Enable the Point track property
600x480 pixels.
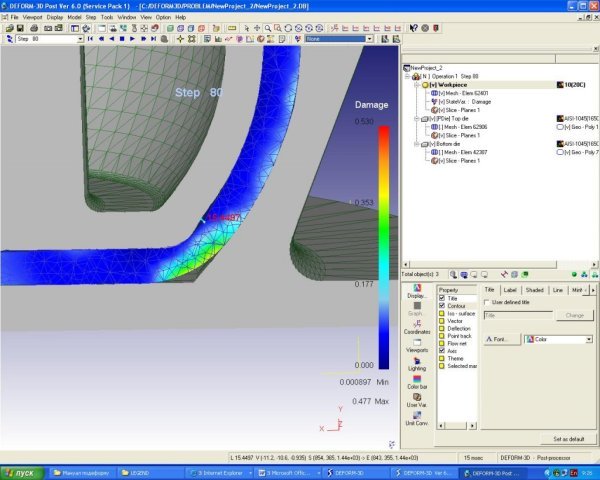442,336
